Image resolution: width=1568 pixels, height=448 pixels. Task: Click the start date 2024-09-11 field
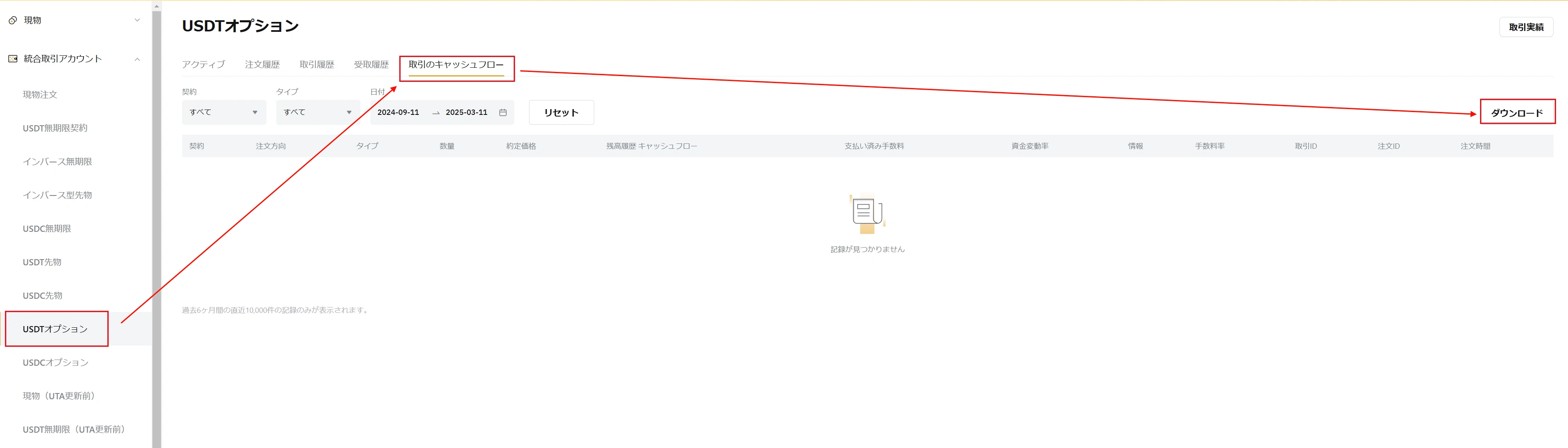pos(398,112)
